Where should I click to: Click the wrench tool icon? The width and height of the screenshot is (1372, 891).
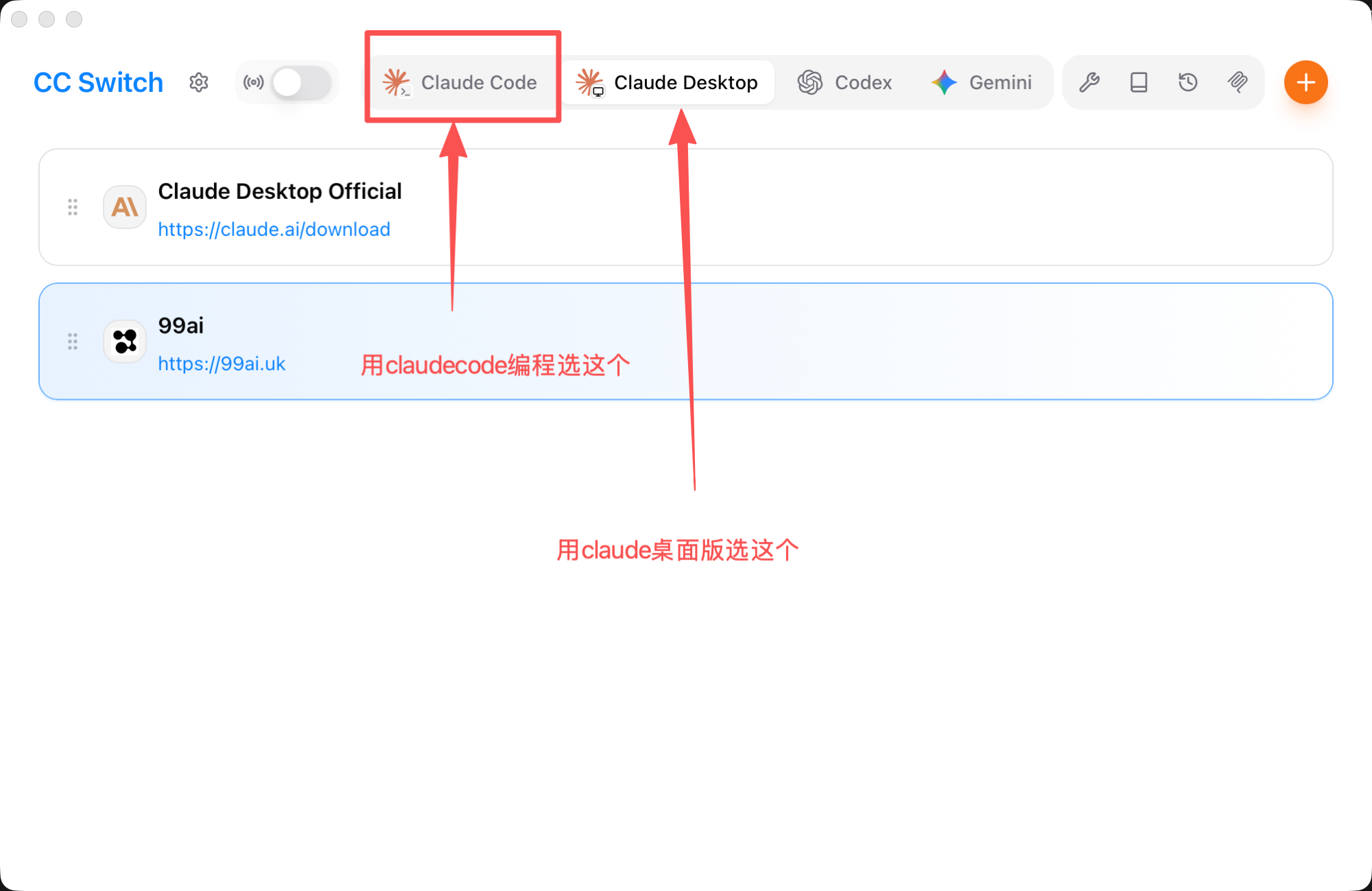pyautogui.click(x=1089, y=82)
